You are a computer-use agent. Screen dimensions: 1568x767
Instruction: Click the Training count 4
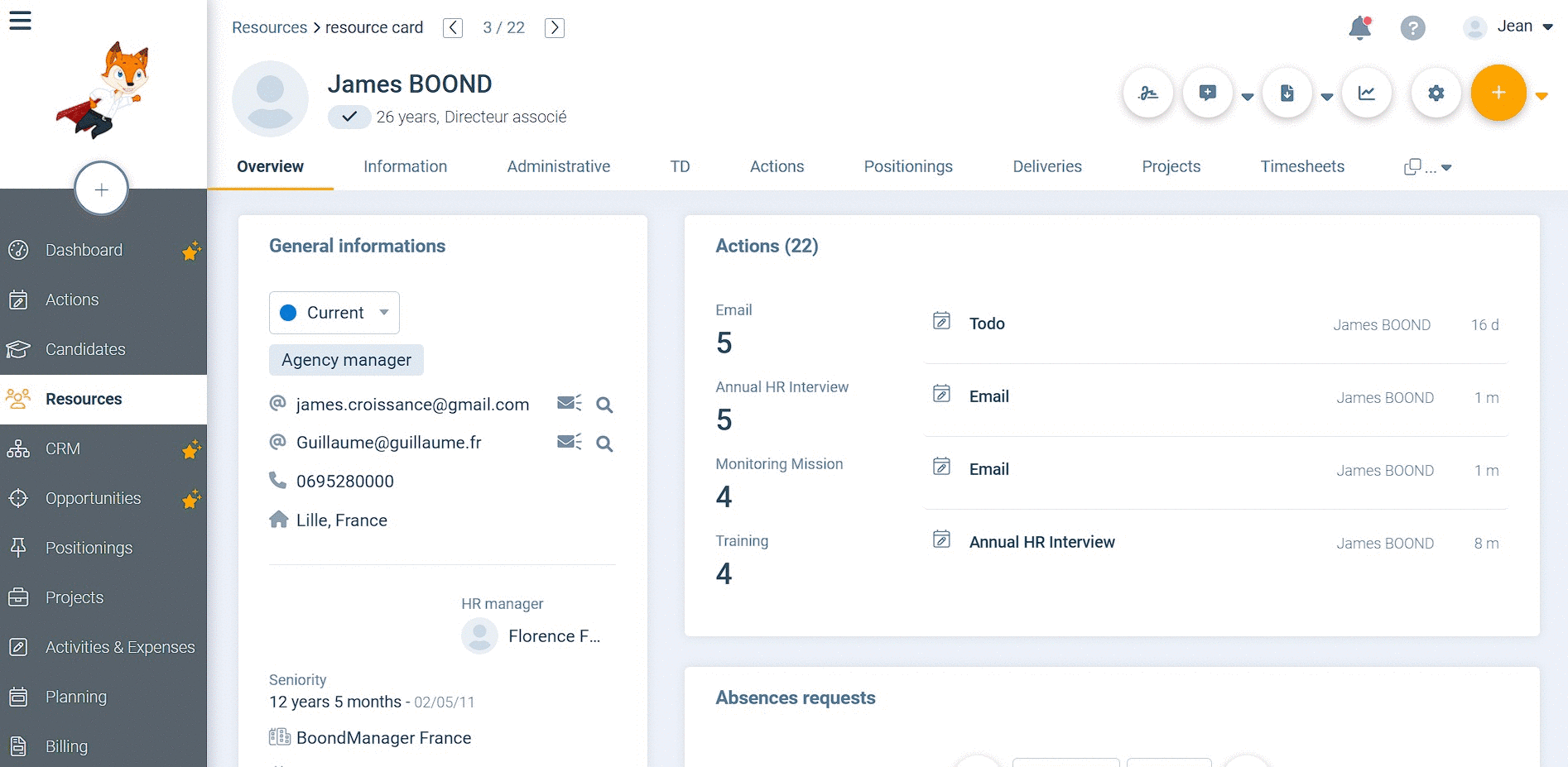(724, 573)
